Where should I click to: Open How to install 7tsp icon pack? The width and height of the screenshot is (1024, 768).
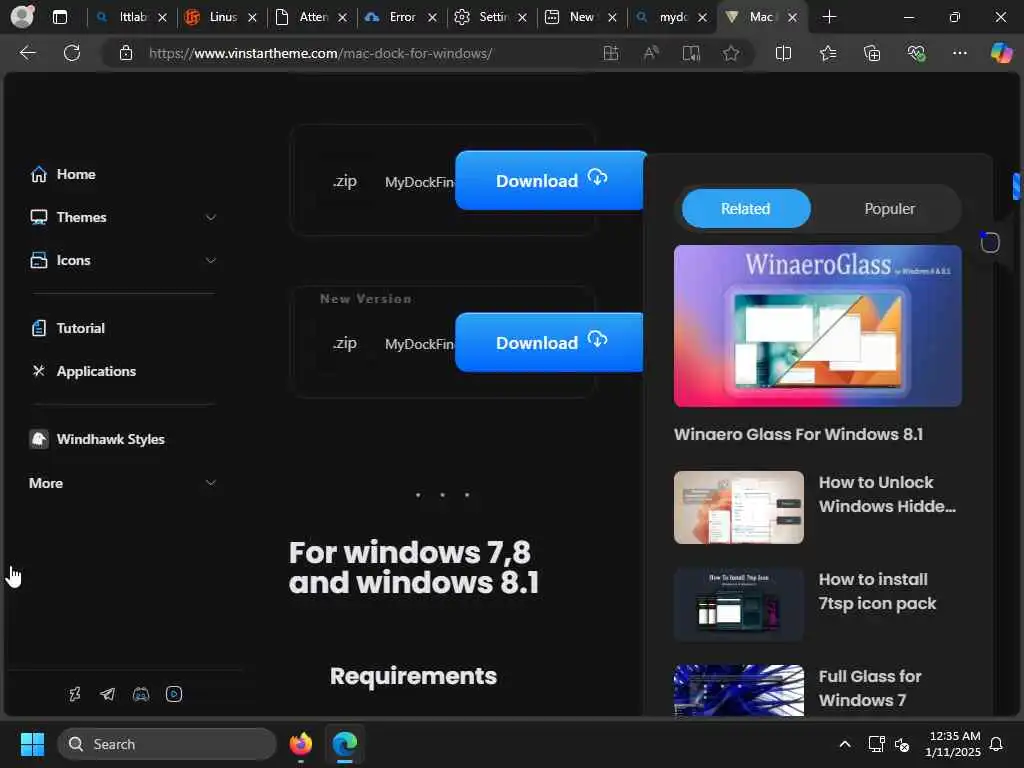pos(877,592)
